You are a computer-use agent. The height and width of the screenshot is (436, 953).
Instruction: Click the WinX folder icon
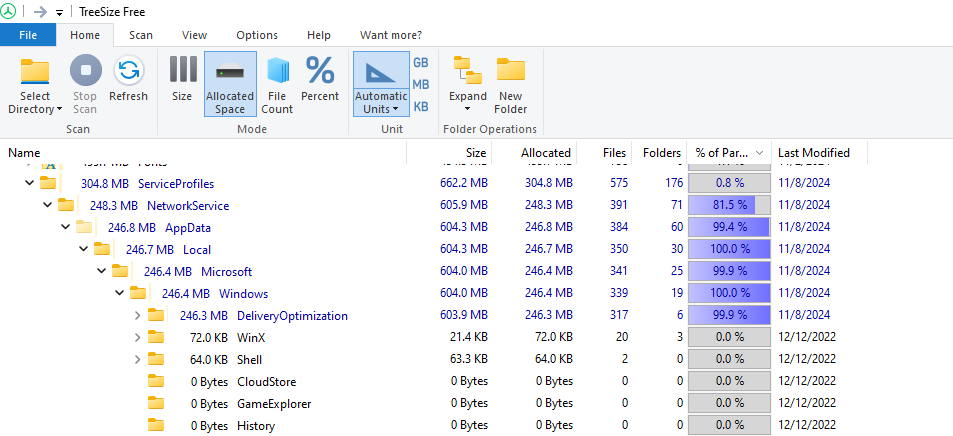click(x=156, y=337)
